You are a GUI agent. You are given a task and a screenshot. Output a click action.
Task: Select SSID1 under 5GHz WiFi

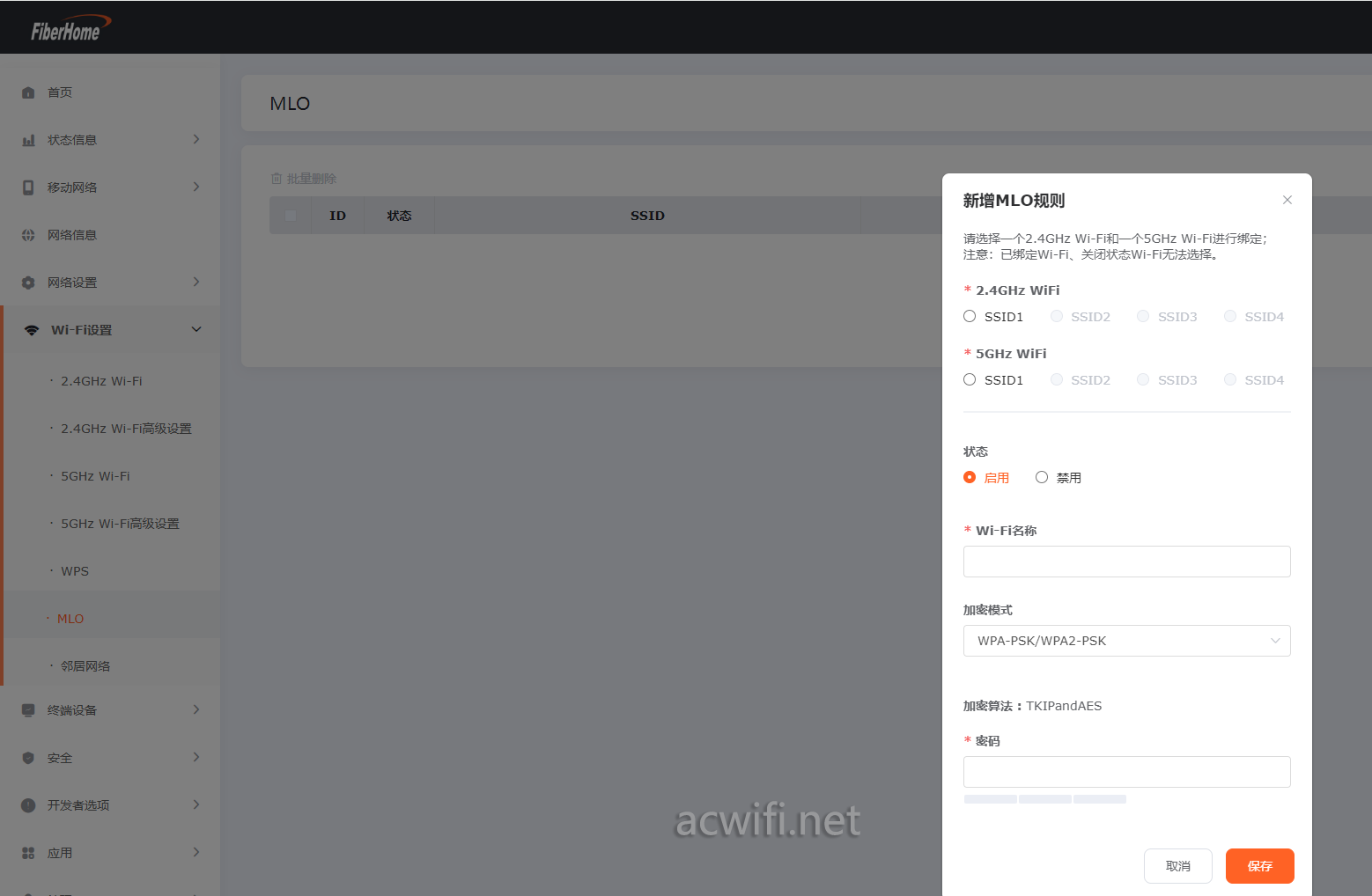click(970, 379)
